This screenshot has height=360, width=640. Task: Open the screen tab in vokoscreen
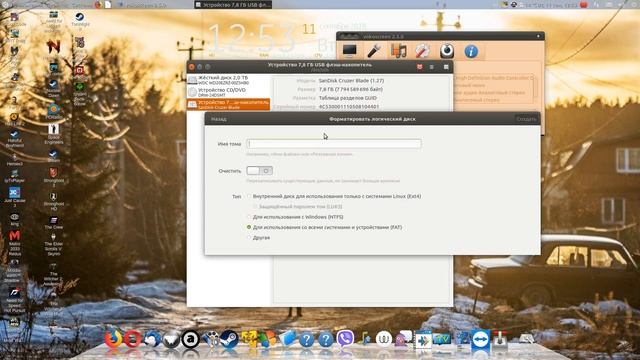coord(349,51)
